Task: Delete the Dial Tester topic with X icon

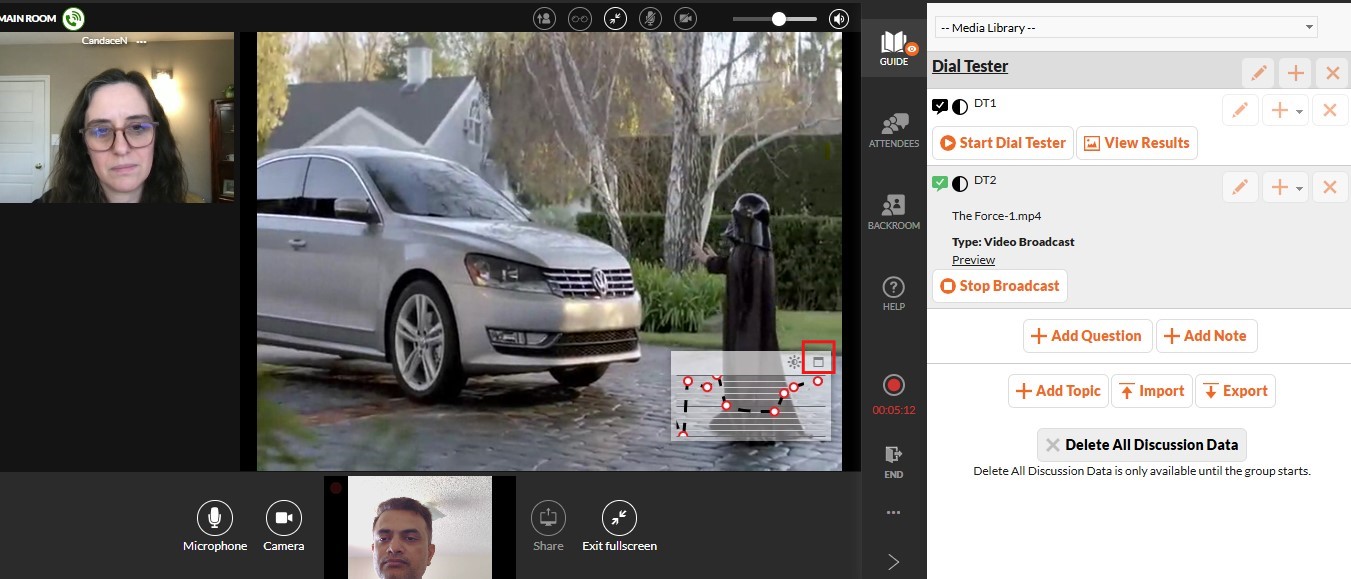Action: (1330, 73)
